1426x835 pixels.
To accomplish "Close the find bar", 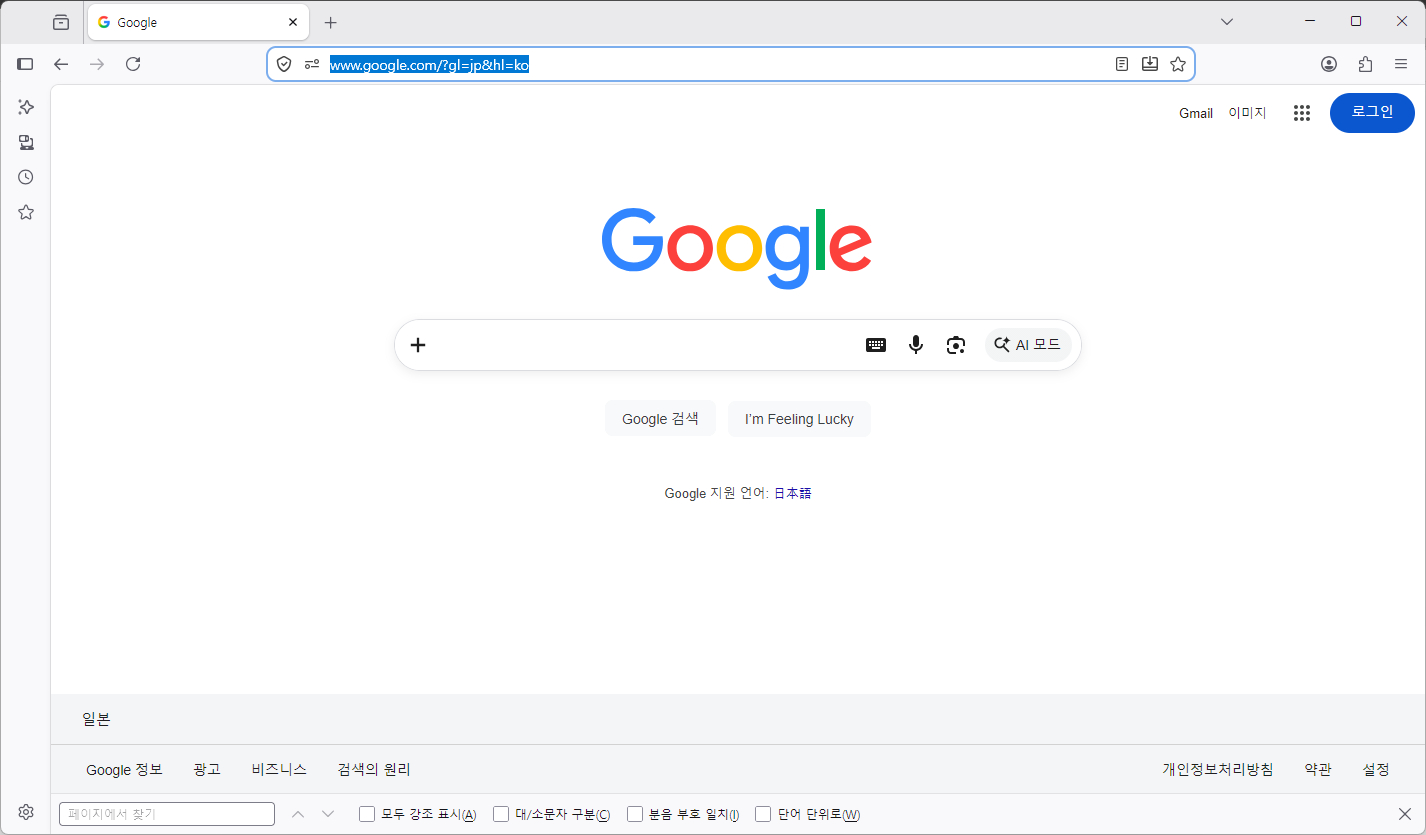I will 1404,814.
